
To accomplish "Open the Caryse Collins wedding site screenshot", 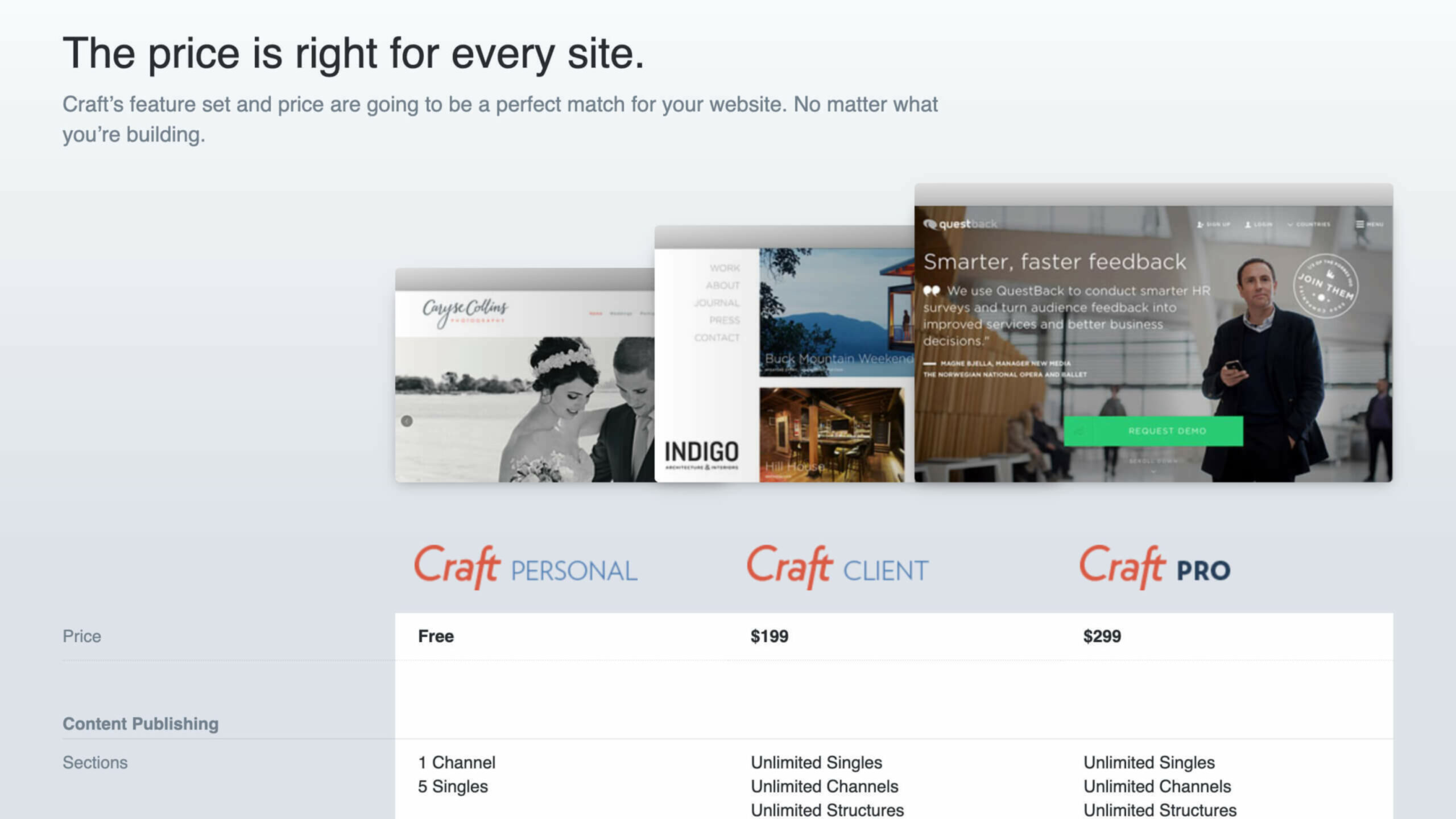I will [524, 375].
